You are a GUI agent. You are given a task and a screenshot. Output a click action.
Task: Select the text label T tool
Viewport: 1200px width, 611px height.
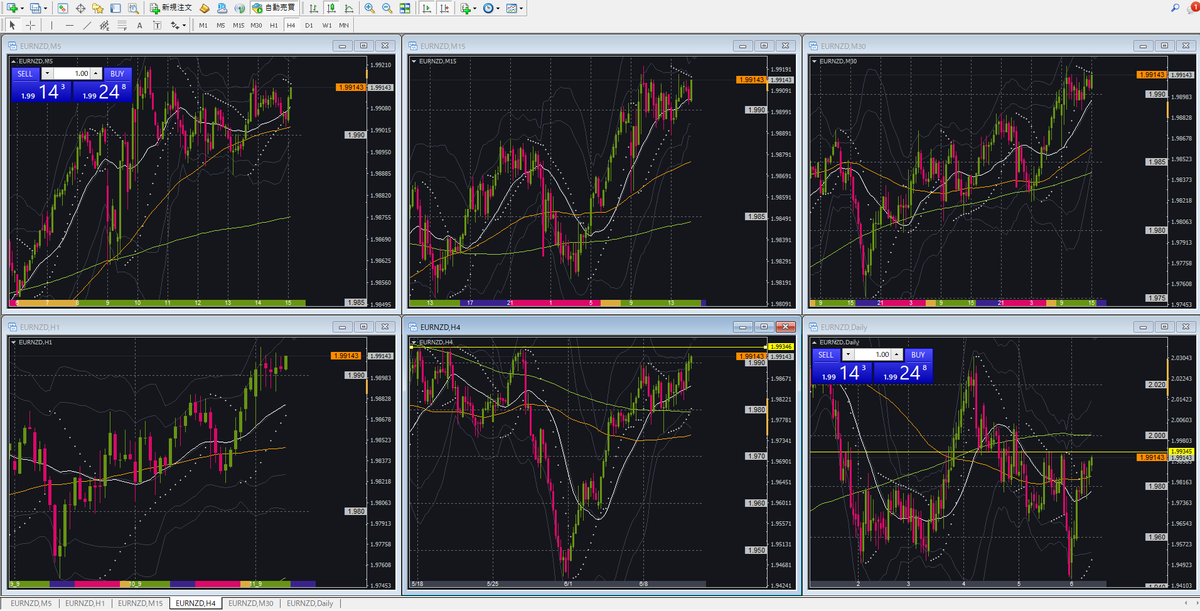(x=156, y=24)
